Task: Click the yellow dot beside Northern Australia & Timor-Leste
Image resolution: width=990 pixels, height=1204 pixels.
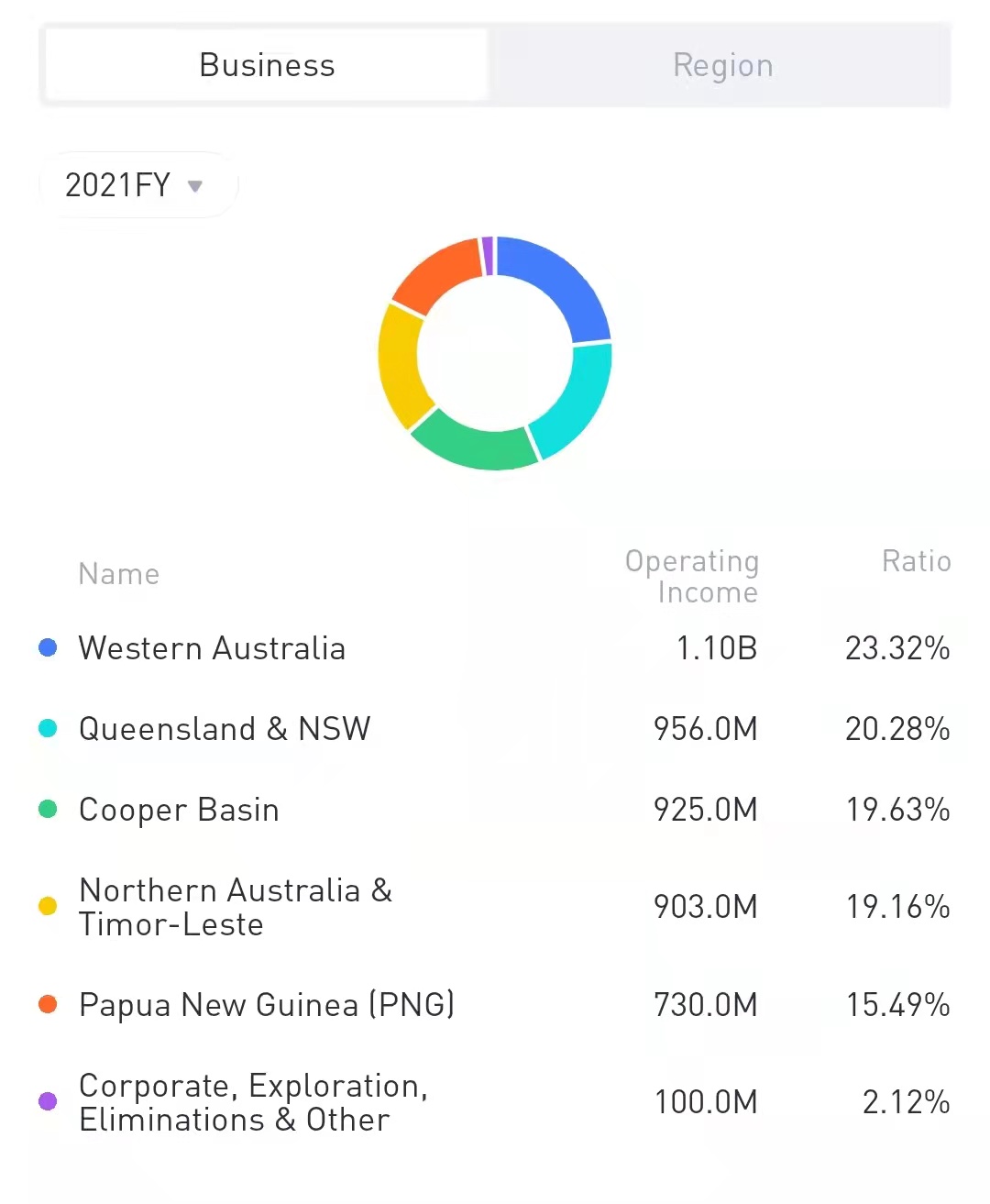Action: pyautogui.click(x=48, y=907)
